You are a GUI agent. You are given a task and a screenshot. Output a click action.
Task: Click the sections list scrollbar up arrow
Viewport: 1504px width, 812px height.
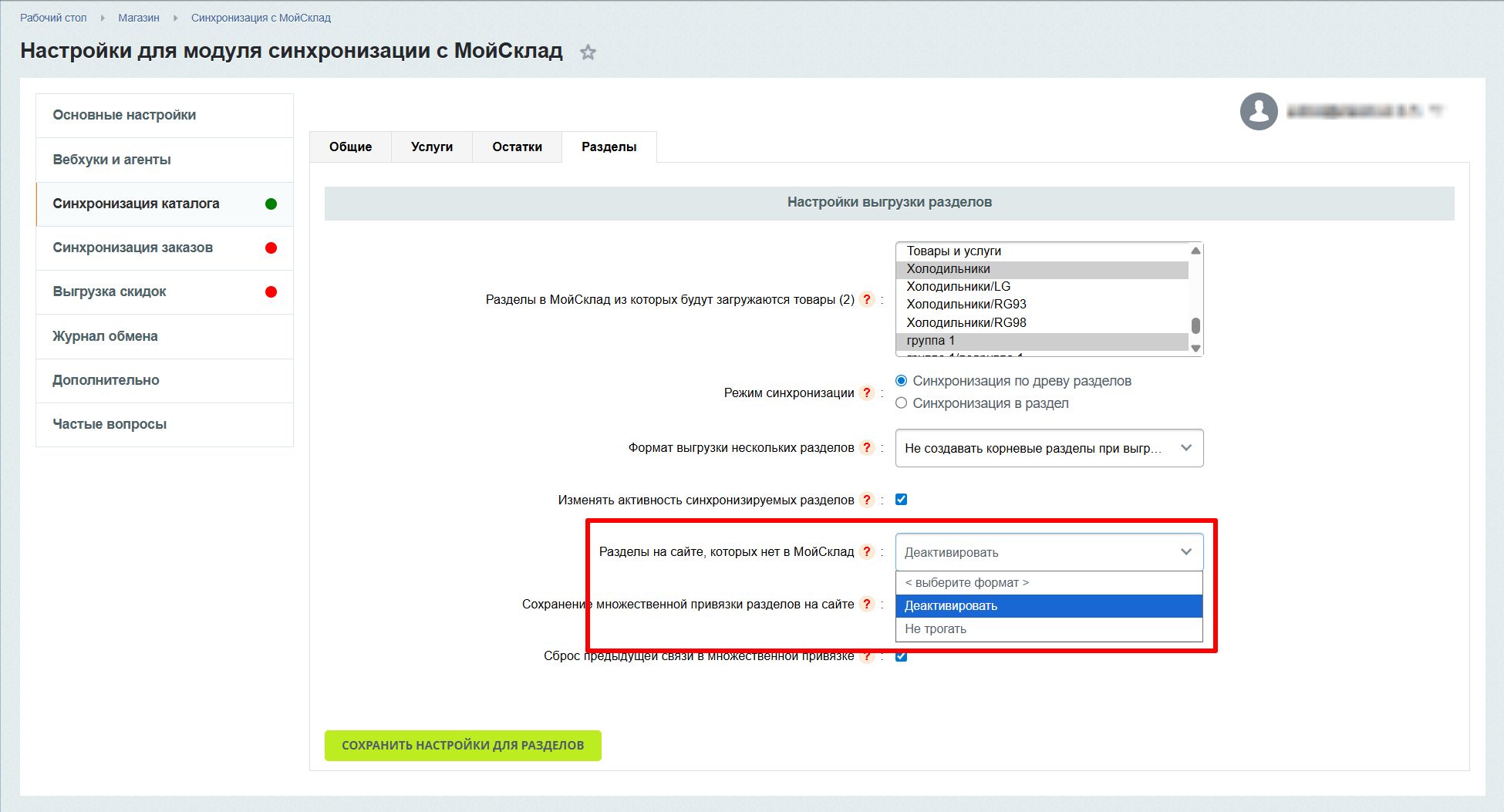(x=1195, y=251)
